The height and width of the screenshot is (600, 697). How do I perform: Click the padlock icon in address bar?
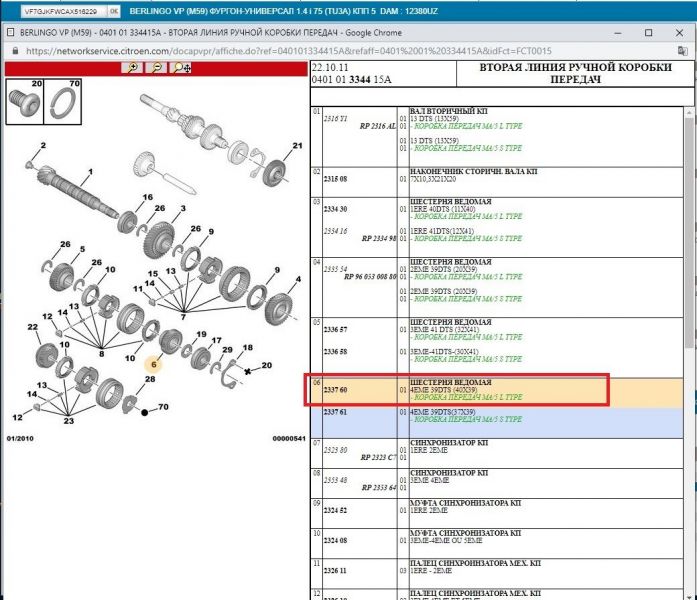[x=13, y=50]
